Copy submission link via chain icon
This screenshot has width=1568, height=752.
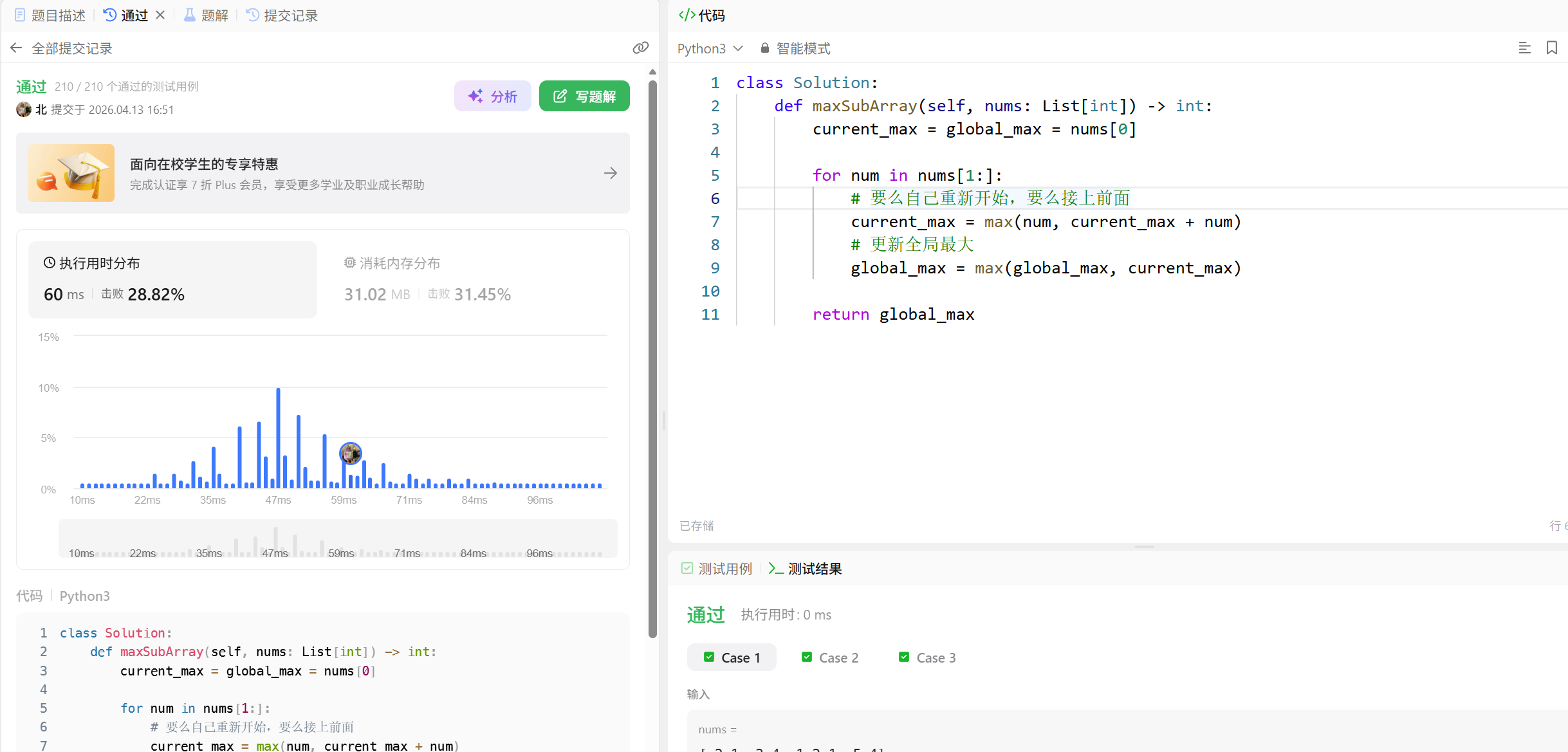click(x=640, y=48)
